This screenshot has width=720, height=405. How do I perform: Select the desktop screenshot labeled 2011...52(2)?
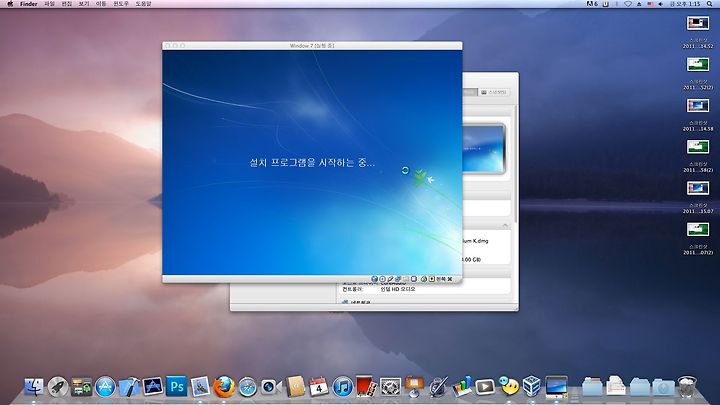click(x=698, y=64)
